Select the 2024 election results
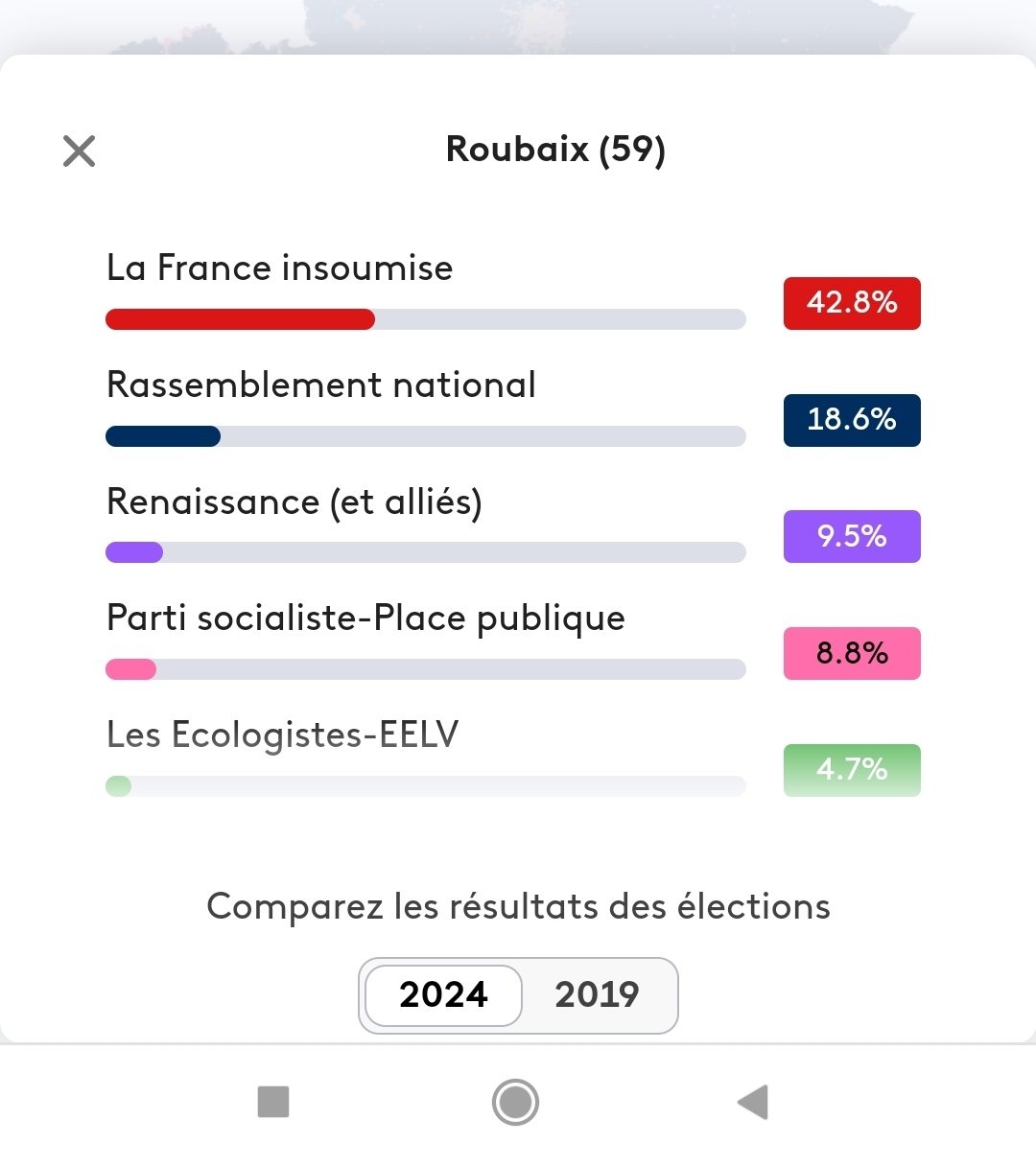Viewport: 1036px width, 1167px height. point(443,994)
